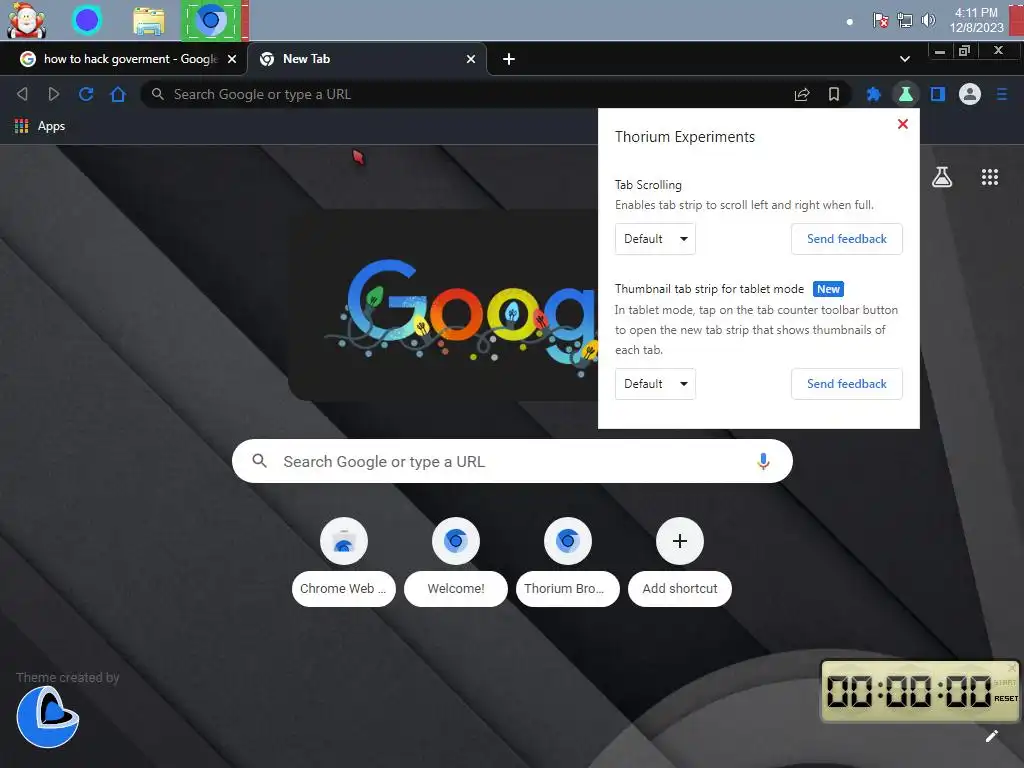This screenshot has width=1024, height=768.
Task: Click the flag notification tray icon
Action: tap(880, 20)
